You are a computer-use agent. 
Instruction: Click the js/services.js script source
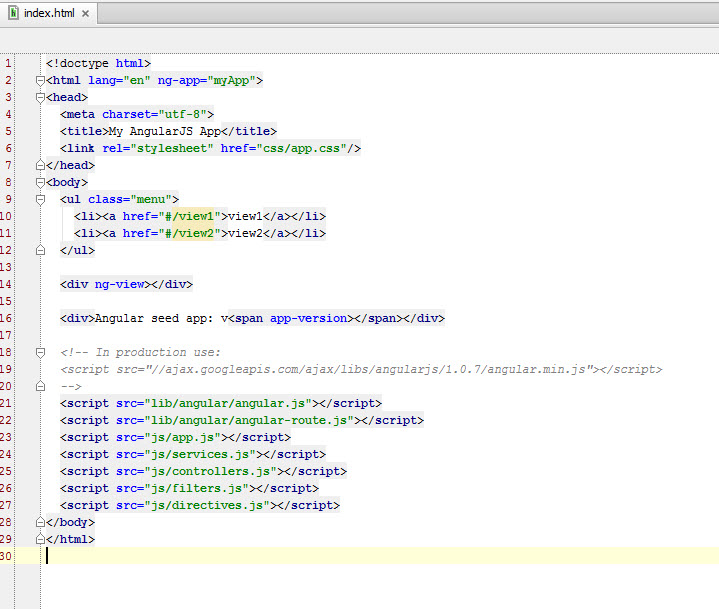tap(200, 454)
